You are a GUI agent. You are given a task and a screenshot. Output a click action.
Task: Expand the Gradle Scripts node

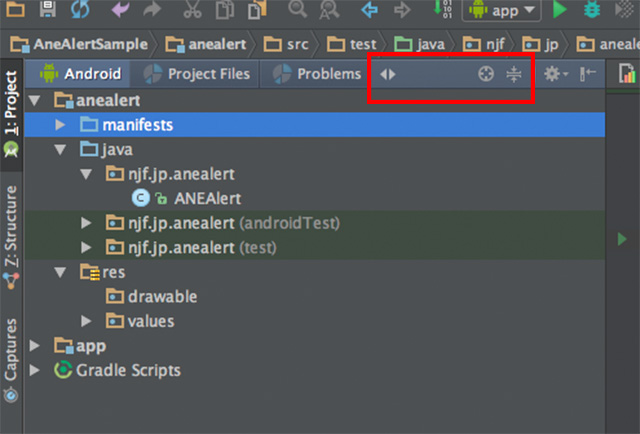(x=35, y=370)
